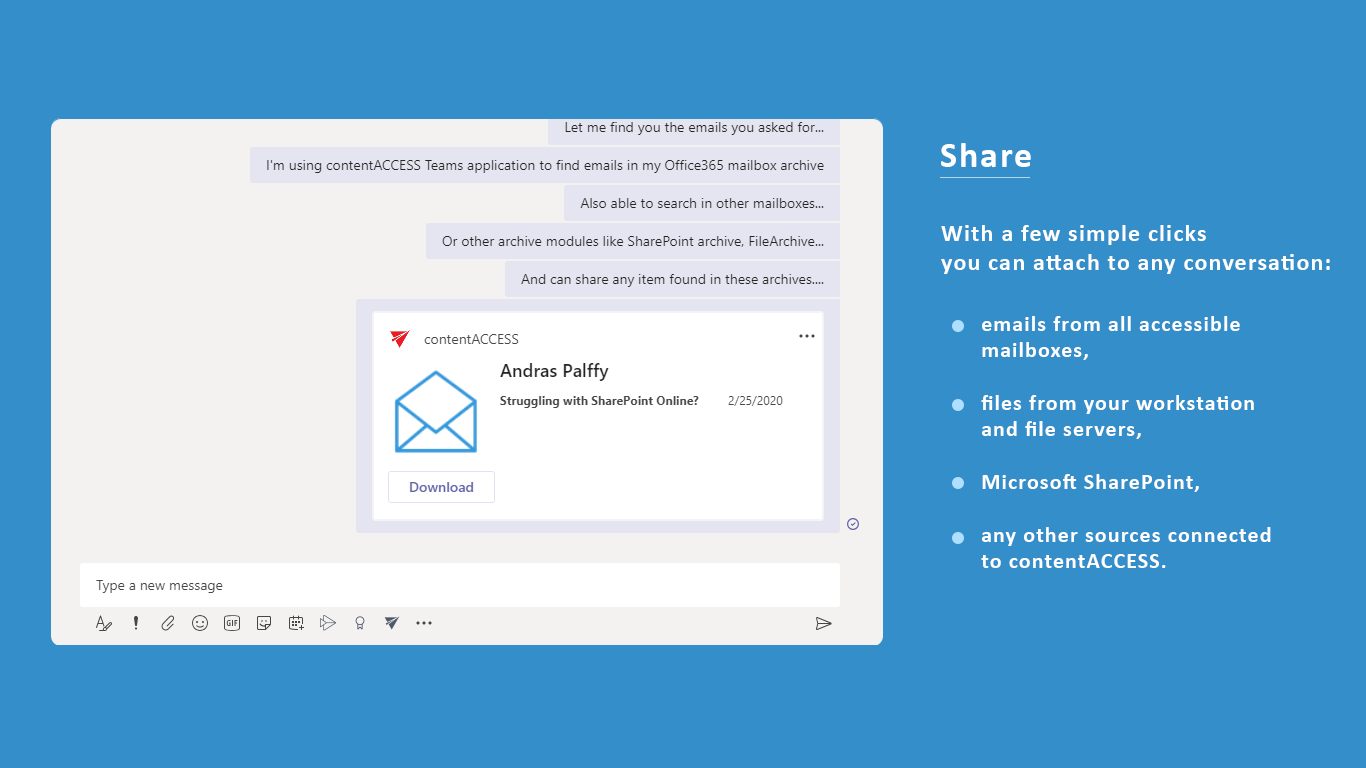
Task: Click the contentACCESS red logo on card
Action: coord(400,339)
